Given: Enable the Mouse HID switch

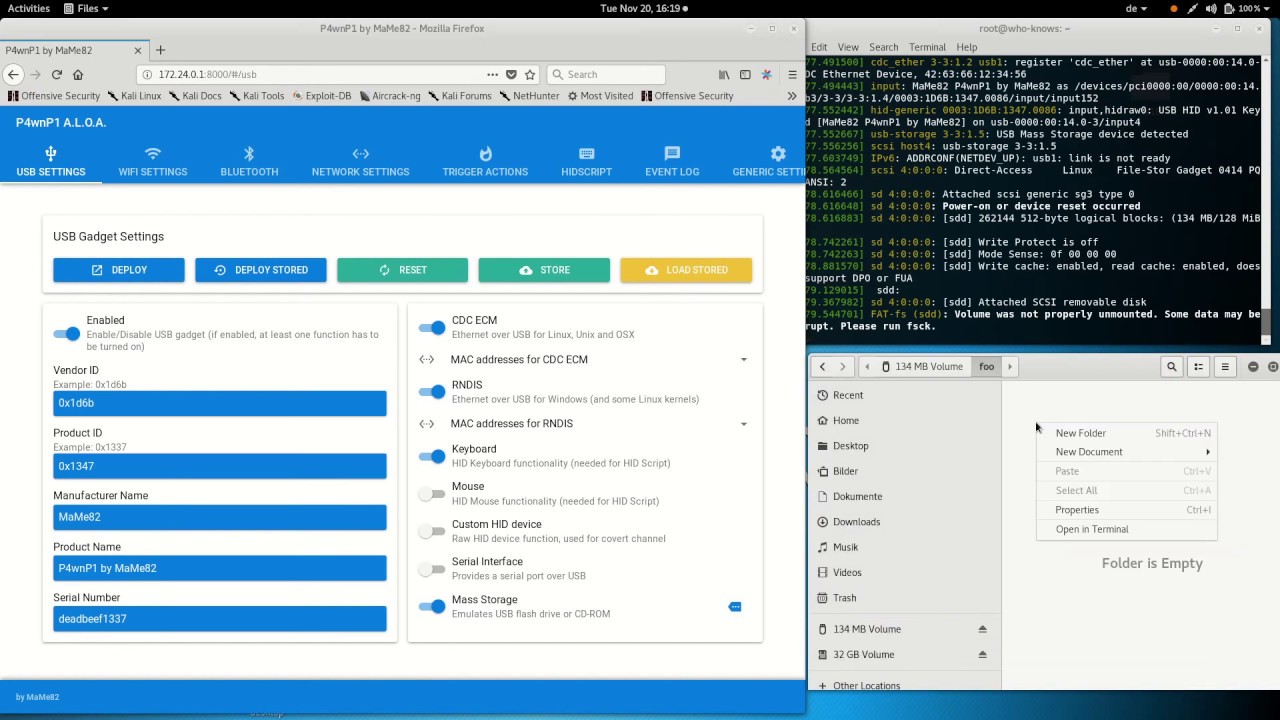Looking at the screenshot, I should 432,494.
